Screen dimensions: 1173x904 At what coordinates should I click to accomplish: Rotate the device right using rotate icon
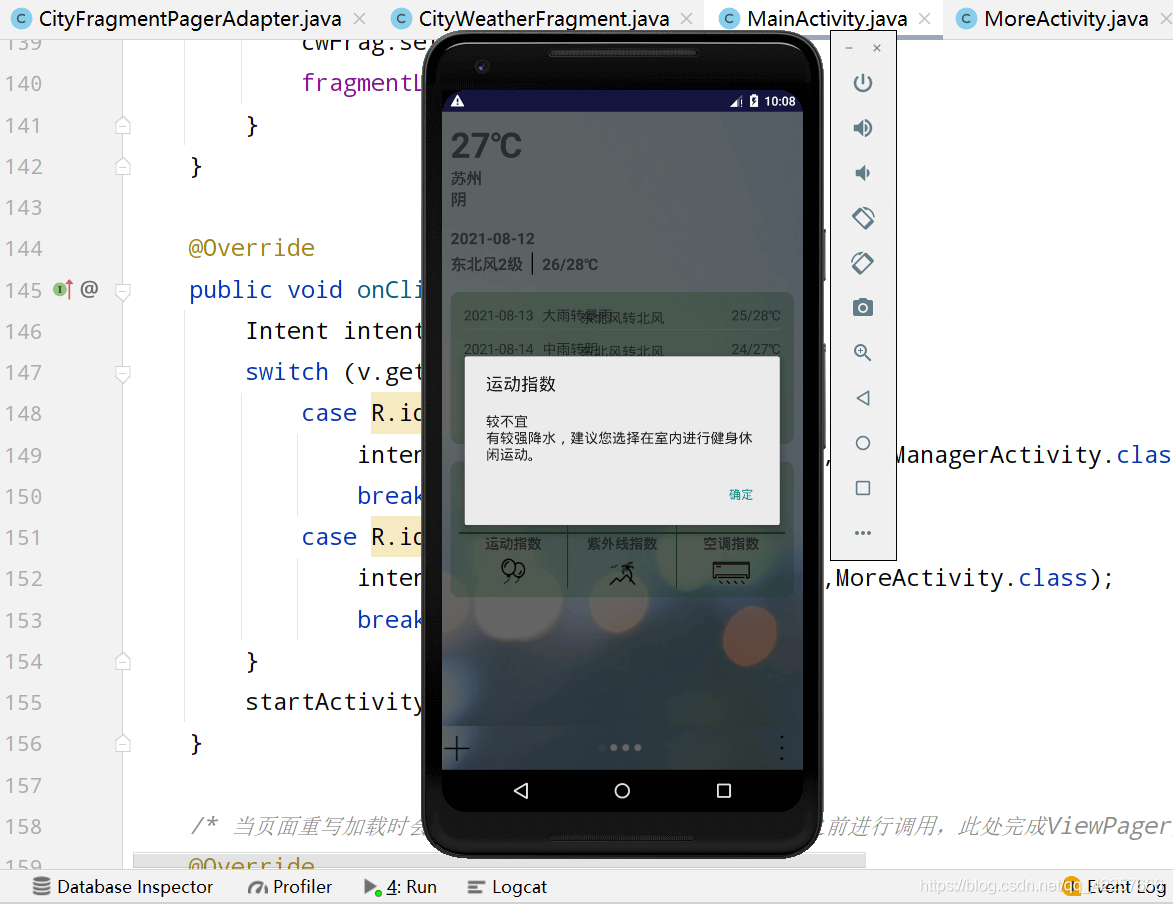[x=863, y=262]
